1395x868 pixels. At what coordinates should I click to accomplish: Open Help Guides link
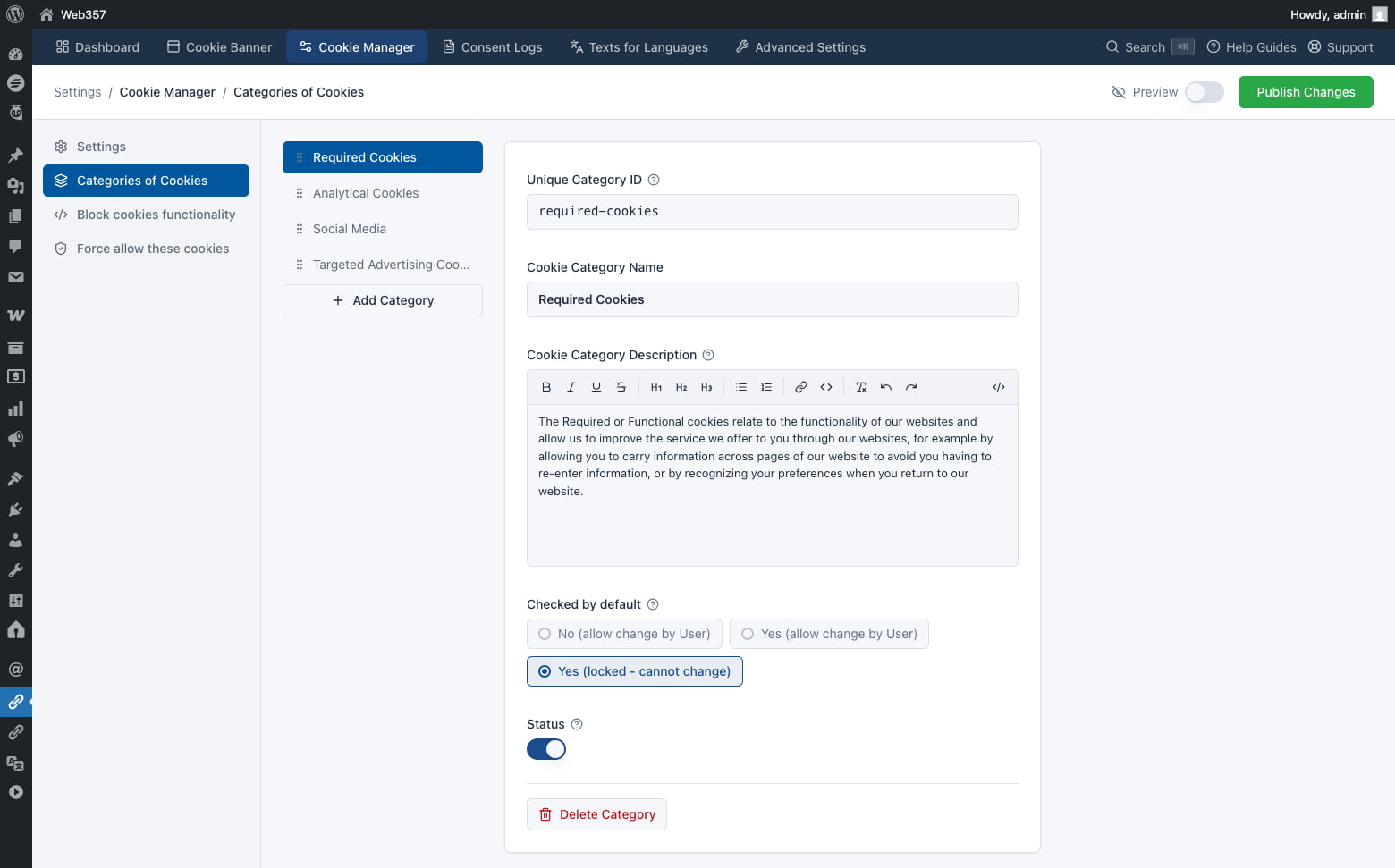click(1251, 47)
